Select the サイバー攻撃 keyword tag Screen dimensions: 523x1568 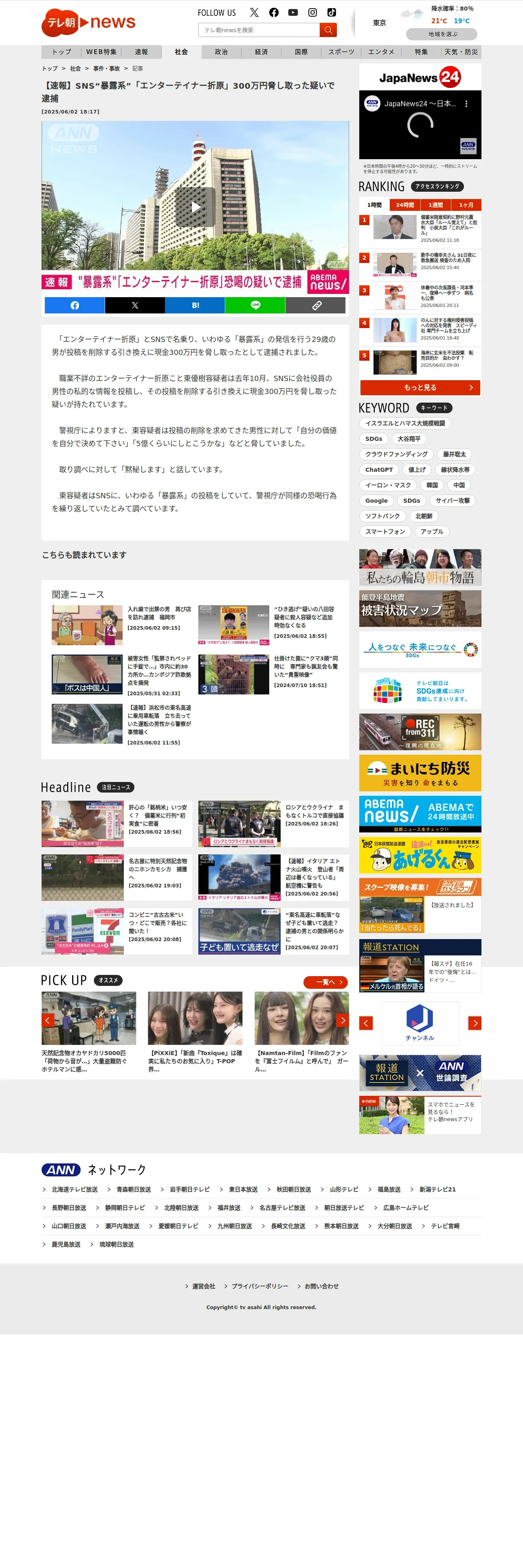pyautogui.click(x=453, y=500)
